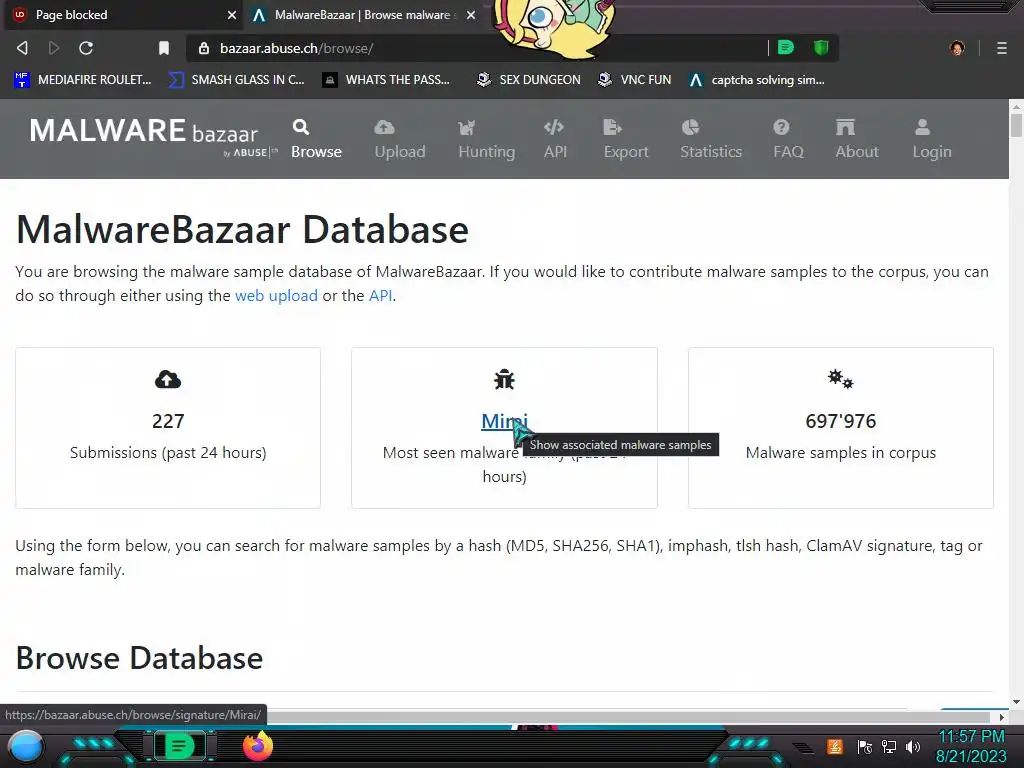The image size is (1024, 768).
Task: Open the browser hamburger menu
Action: (x=1001, y=48)
